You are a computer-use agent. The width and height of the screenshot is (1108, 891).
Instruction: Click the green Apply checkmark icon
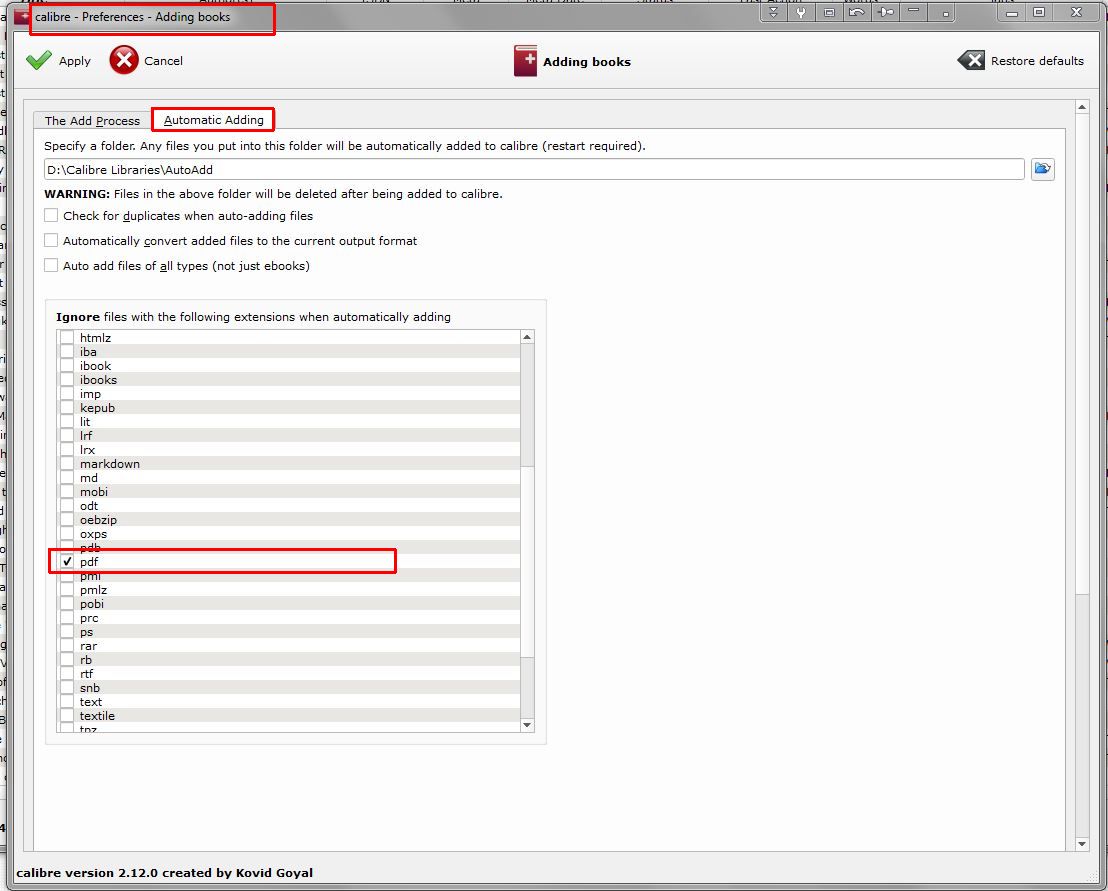click(39, 60)
